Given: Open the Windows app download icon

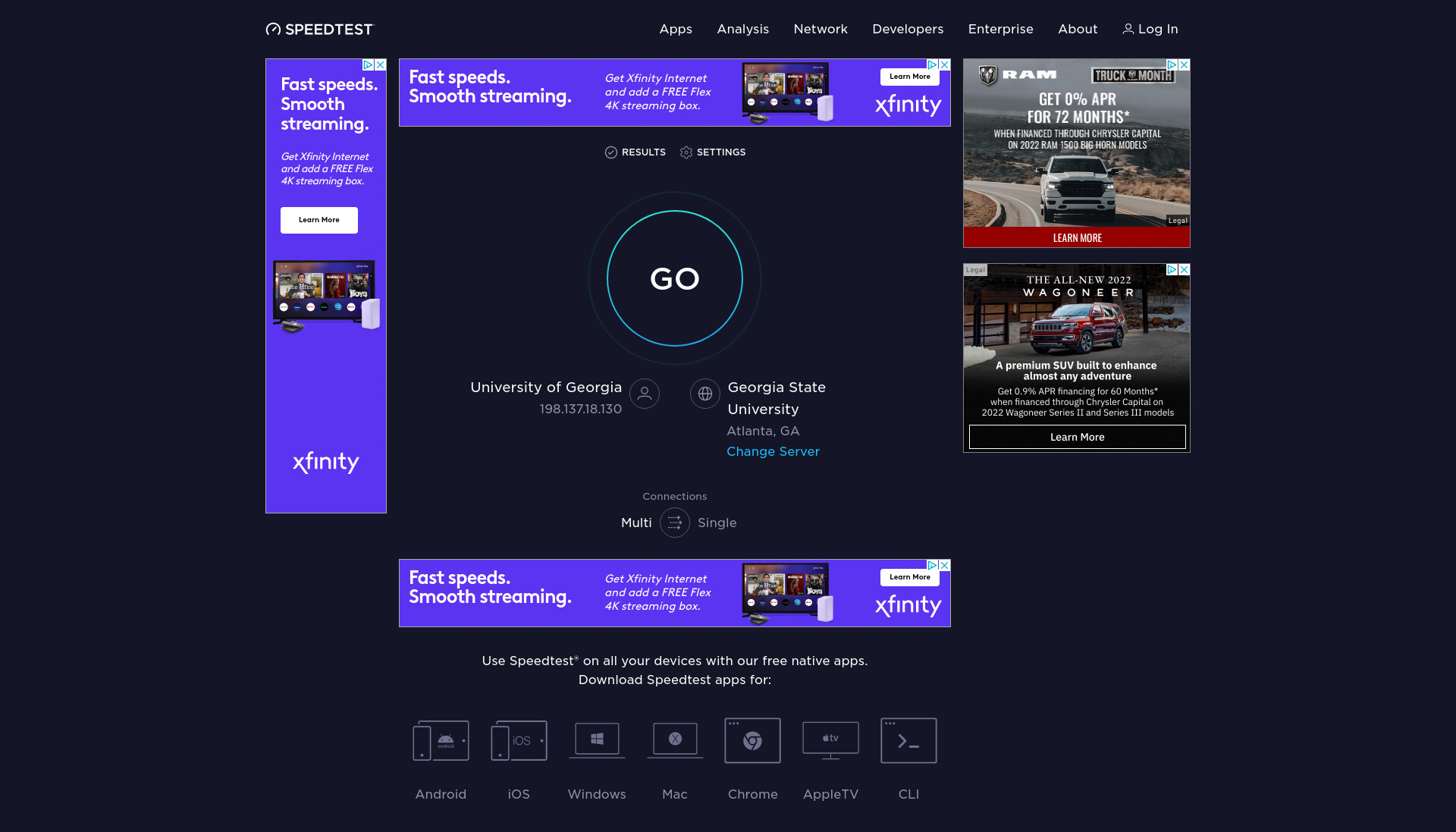Looking at the screenshot, I should point(597,740).
